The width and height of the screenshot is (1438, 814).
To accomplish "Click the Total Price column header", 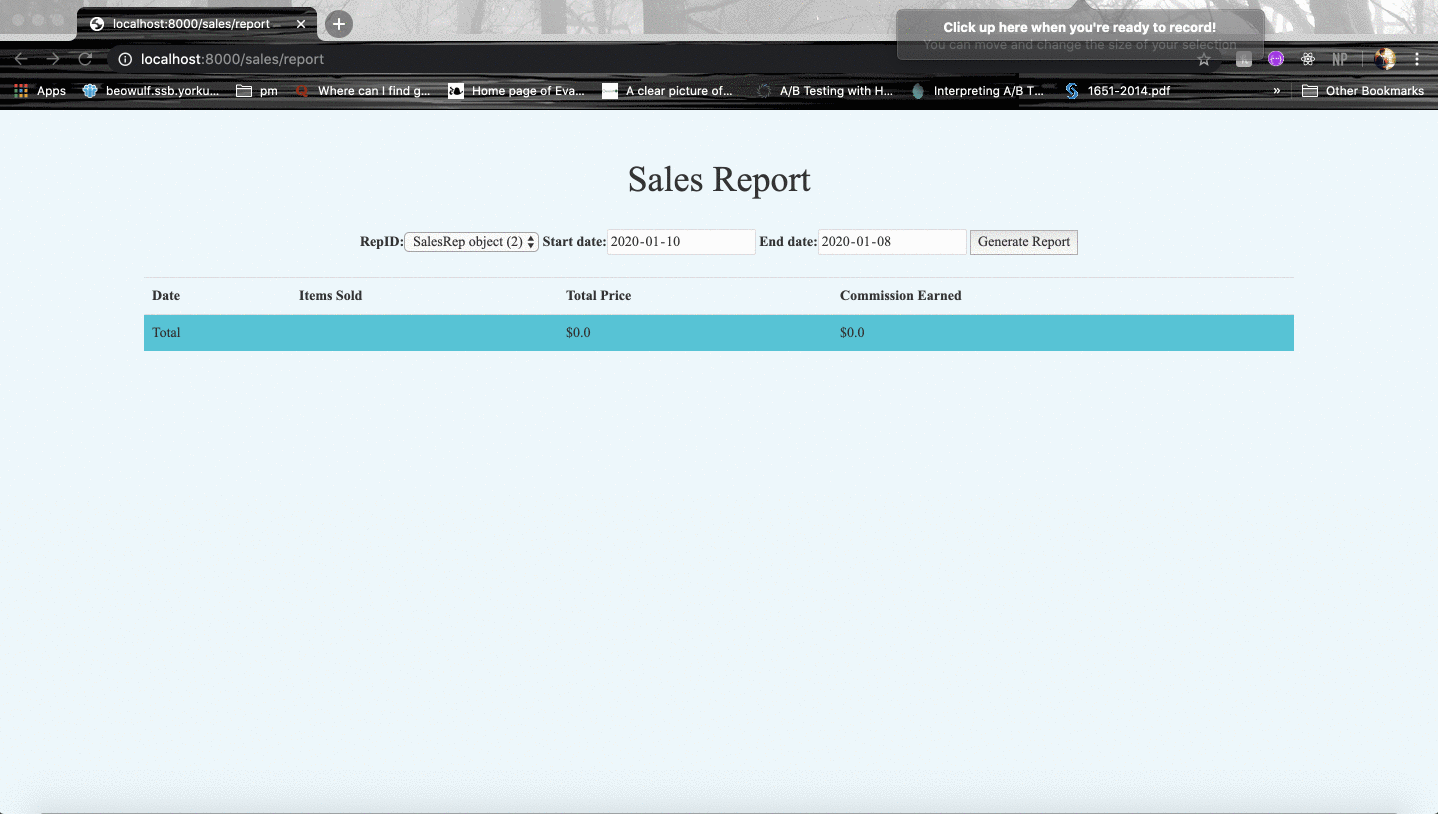I will click(x=598, y=296).
